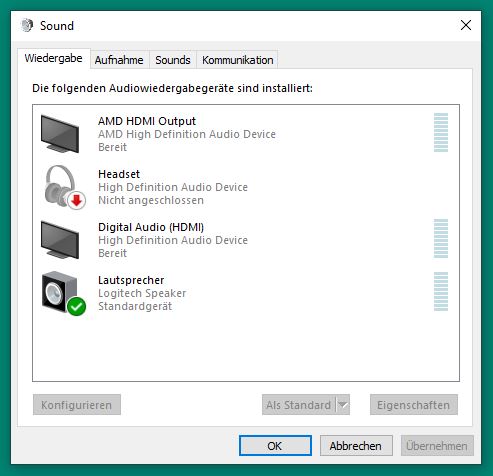Switch to the Kommunikation tab
The image size is (493, 476).
[x=238, y=60]
